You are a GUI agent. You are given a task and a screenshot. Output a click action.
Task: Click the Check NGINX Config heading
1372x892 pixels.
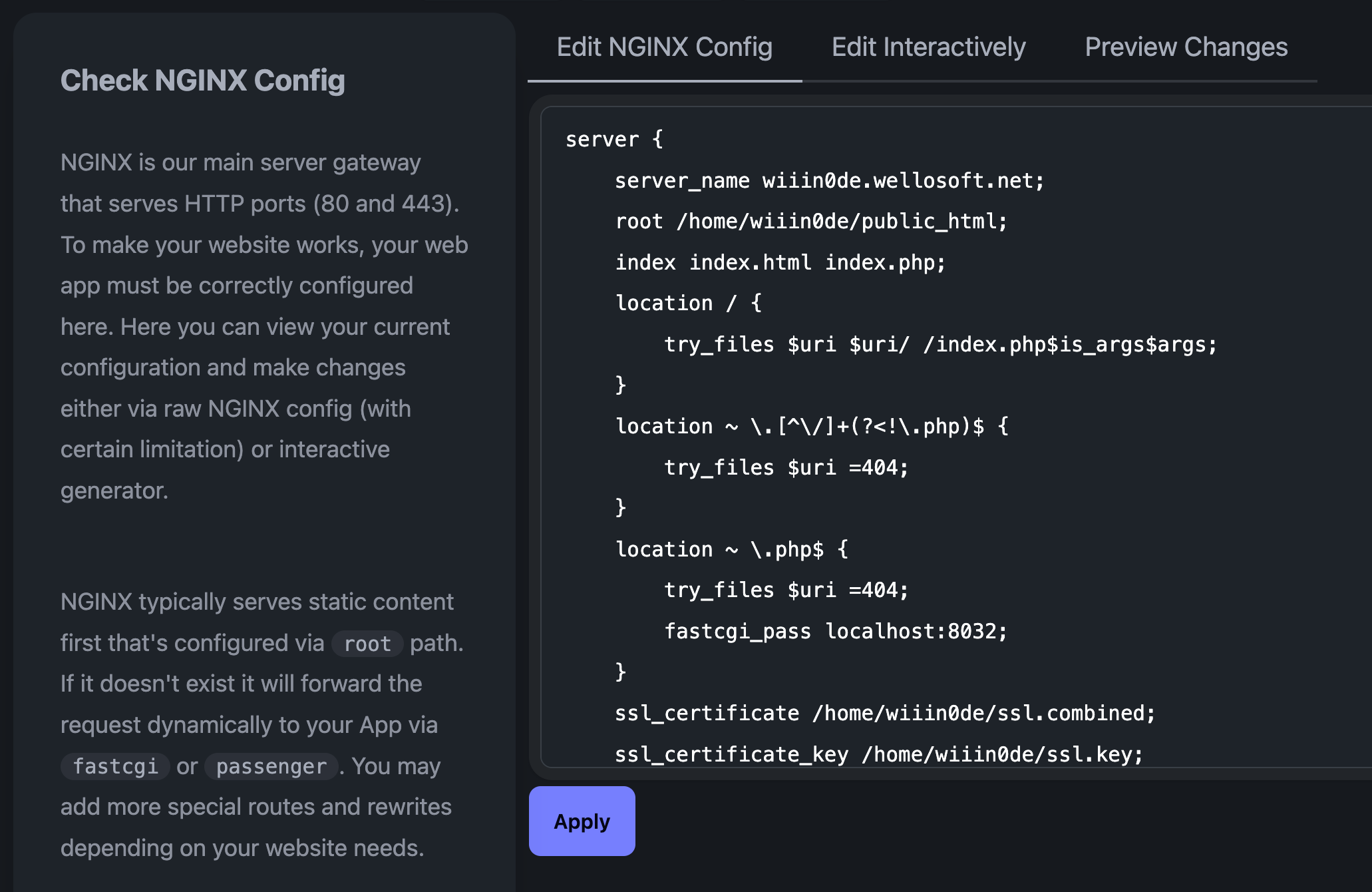point(202,81)
